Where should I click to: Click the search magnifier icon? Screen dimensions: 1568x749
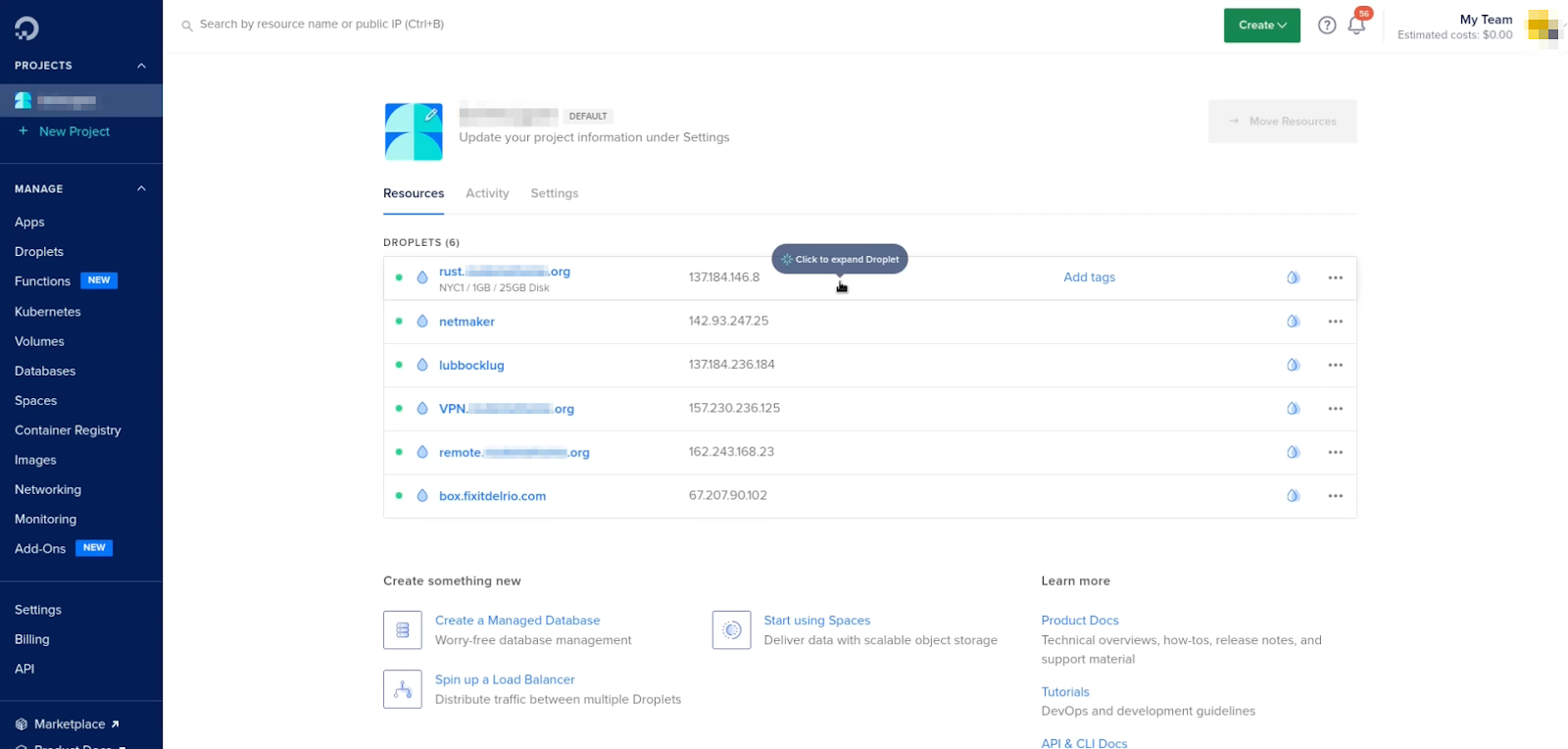(186, 25)
